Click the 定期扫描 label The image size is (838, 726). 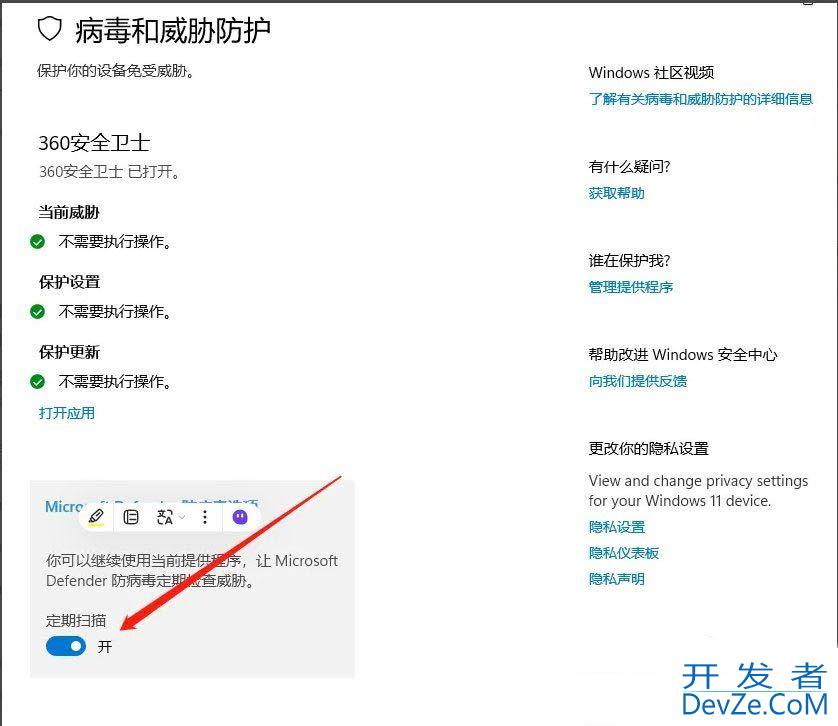coord(76,621)
